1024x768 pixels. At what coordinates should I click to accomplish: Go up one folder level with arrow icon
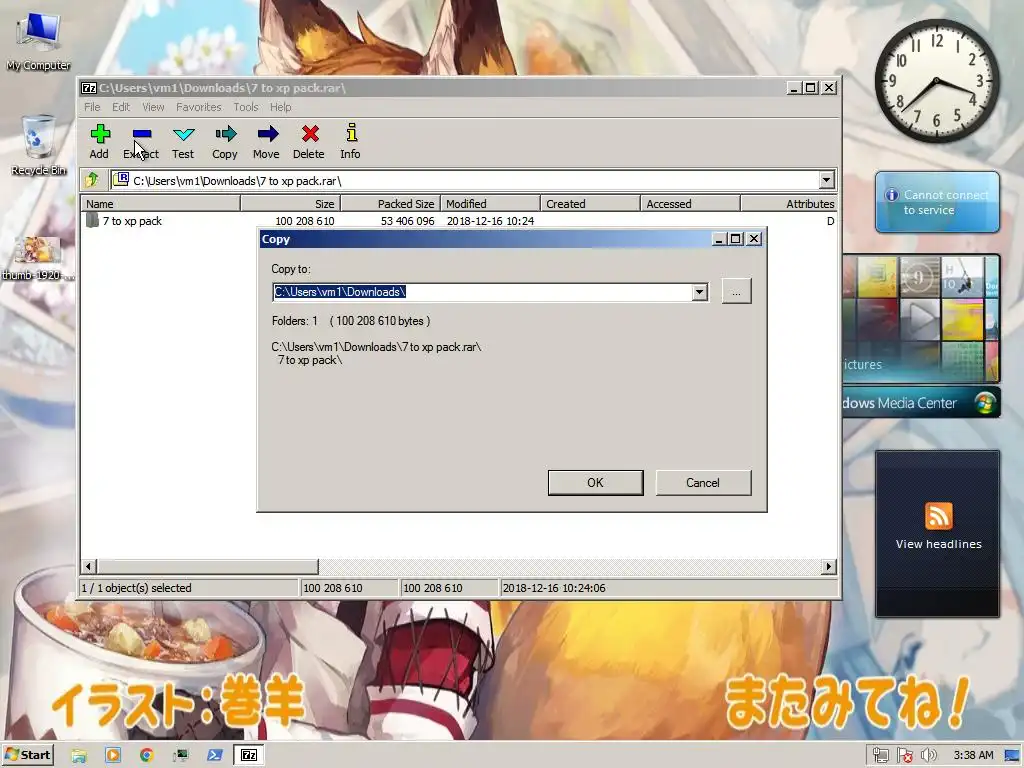point(91,180)
